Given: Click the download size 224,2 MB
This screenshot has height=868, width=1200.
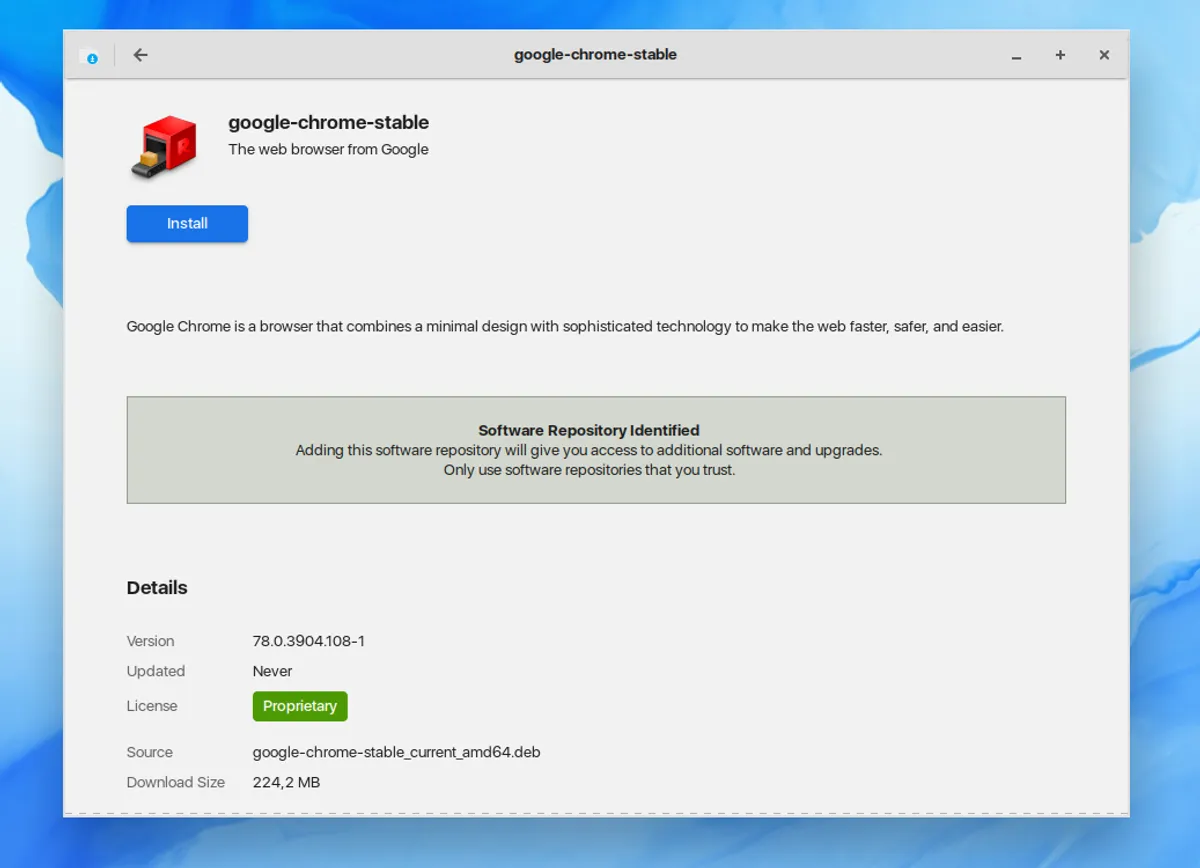Looking at the screenshot, I should tap(287, 782).
